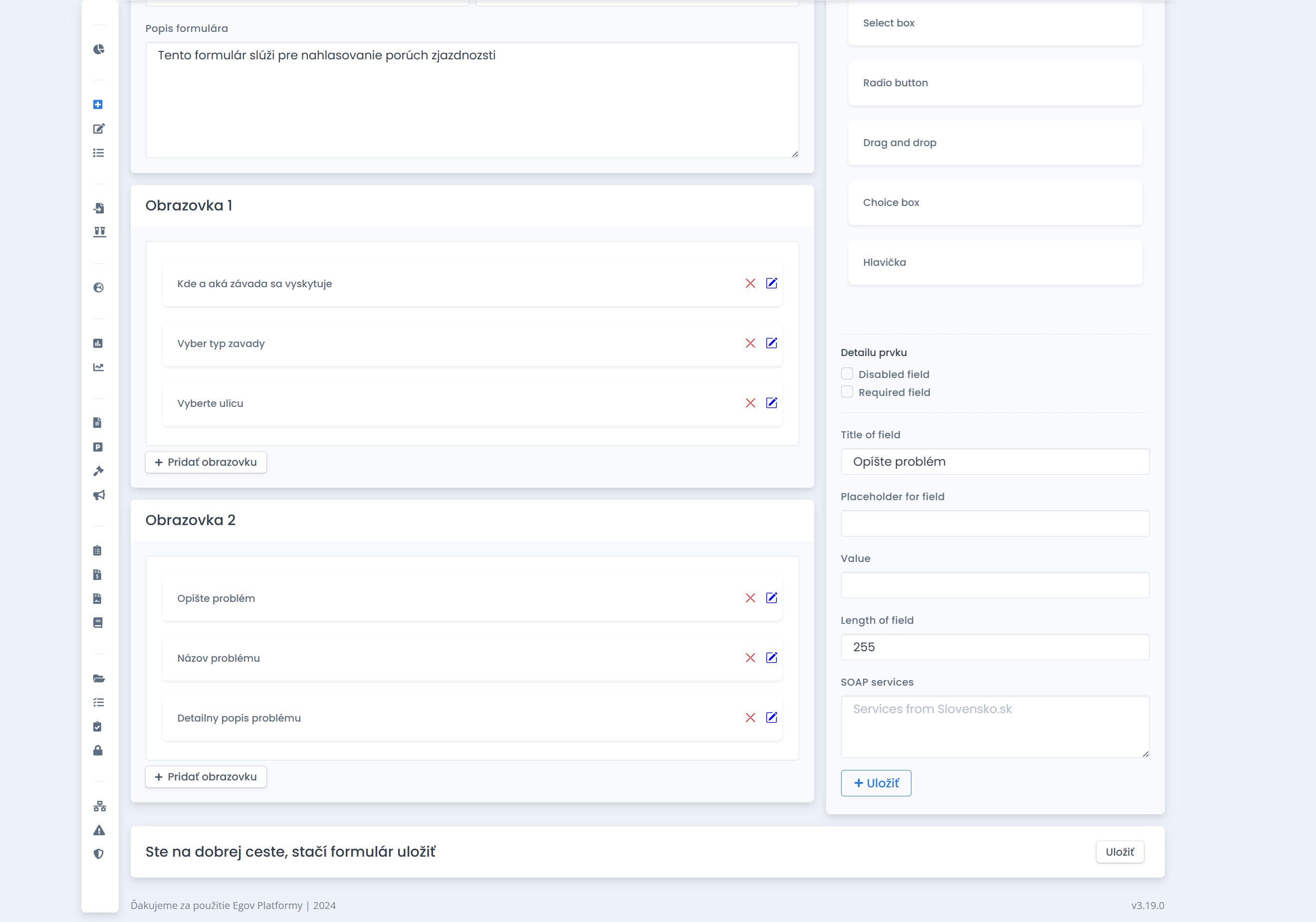The height and width of the screenshot is (922, 1316).
Task: Click the padlock icon in sidebar
Action: pyautogui.click(x=98, y=750)
